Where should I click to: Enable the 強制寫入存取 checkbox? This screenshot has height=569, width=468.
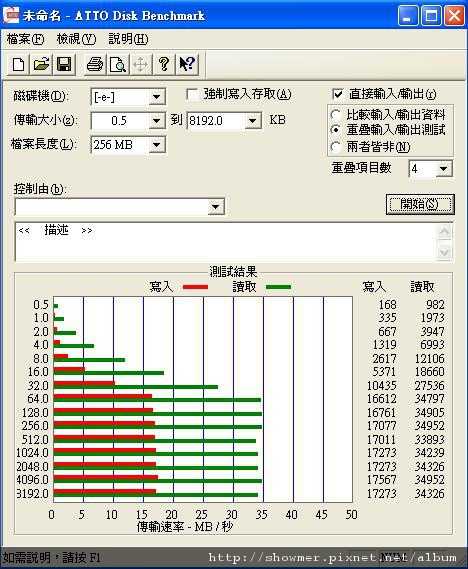(192, 94)
